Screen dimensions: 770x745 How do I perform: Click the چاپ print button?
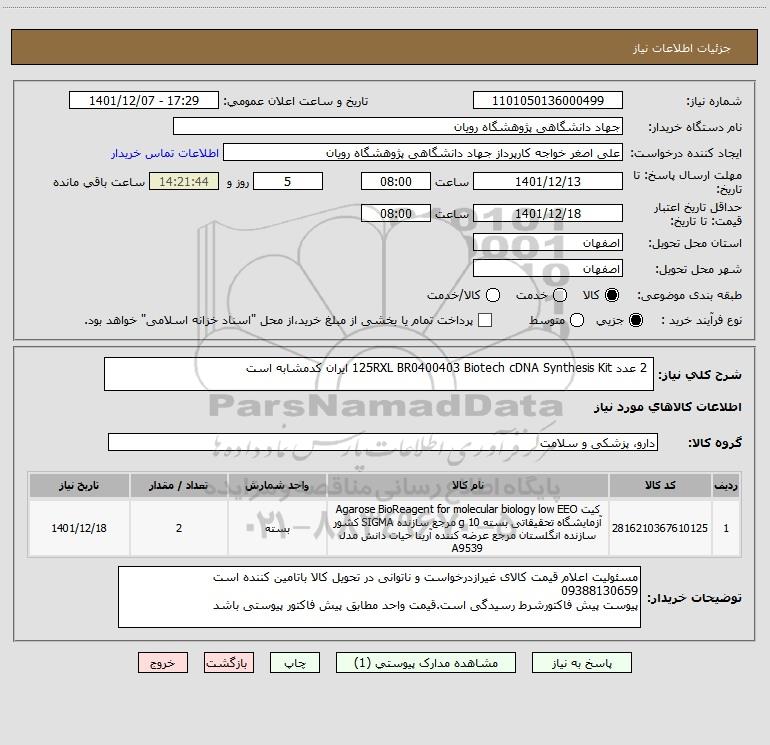point(295,663)
